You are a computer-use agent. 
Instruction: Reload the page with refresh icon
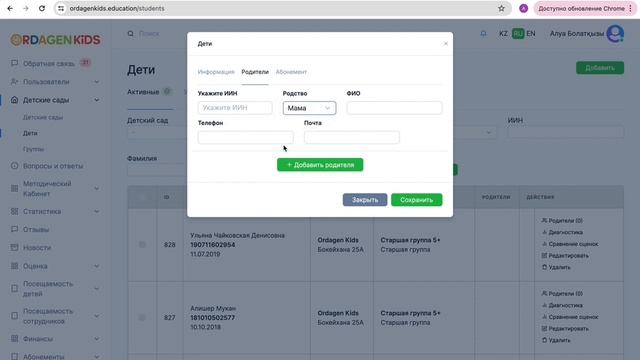42,8
